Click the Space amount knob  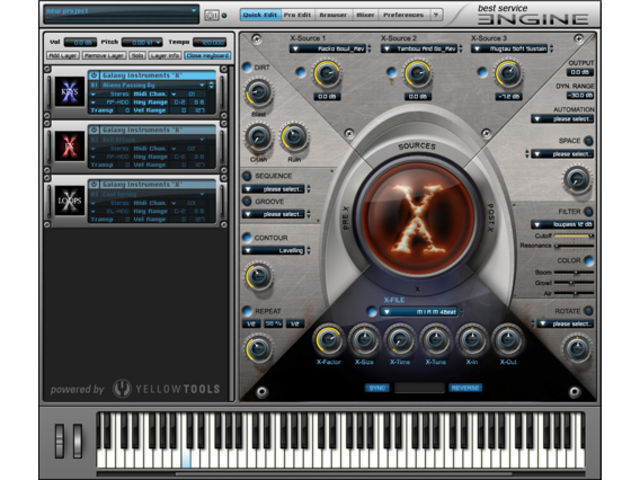[577, 180]
